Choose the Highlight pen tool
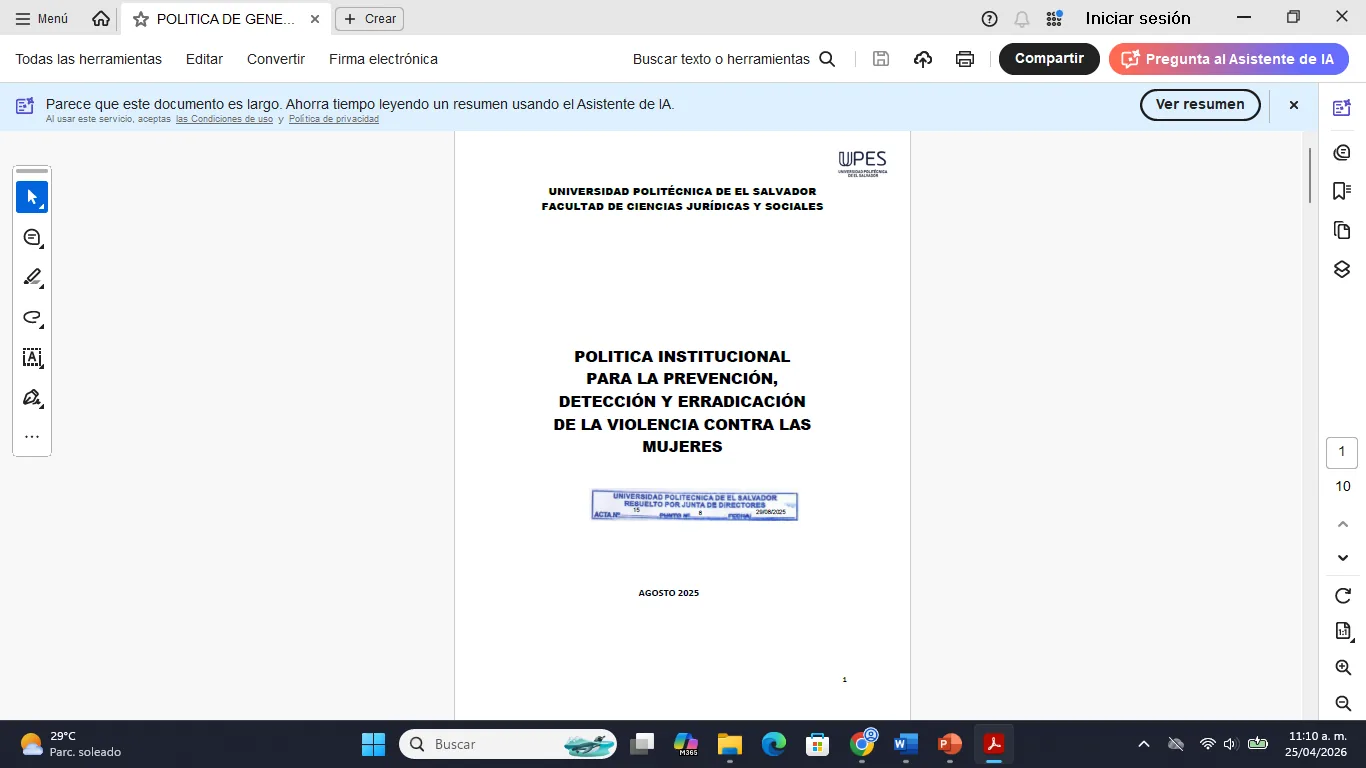 click(32, 277)
